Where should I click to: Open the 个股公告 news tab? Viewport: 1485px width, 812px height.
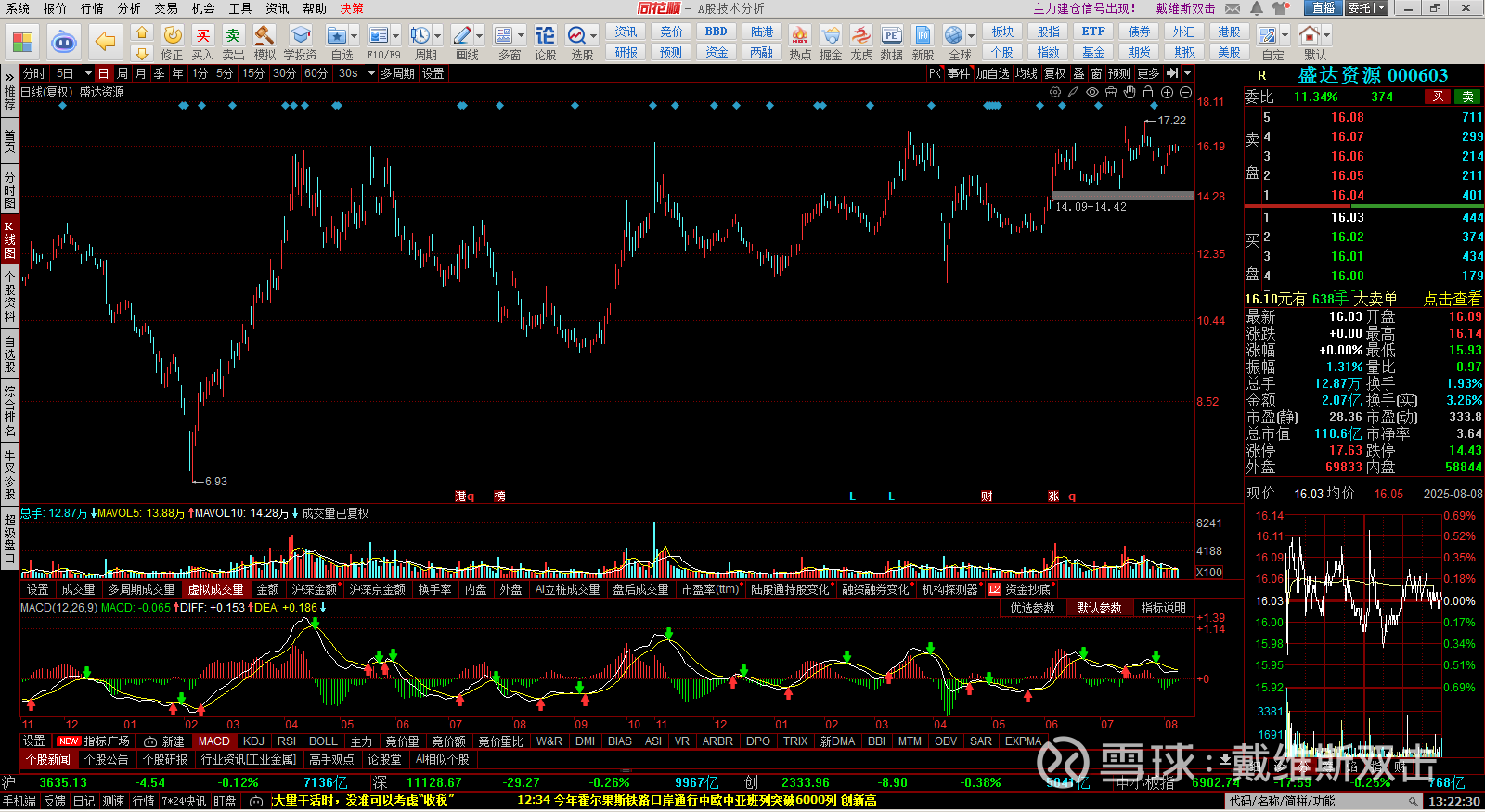click(x=107, y=759)
